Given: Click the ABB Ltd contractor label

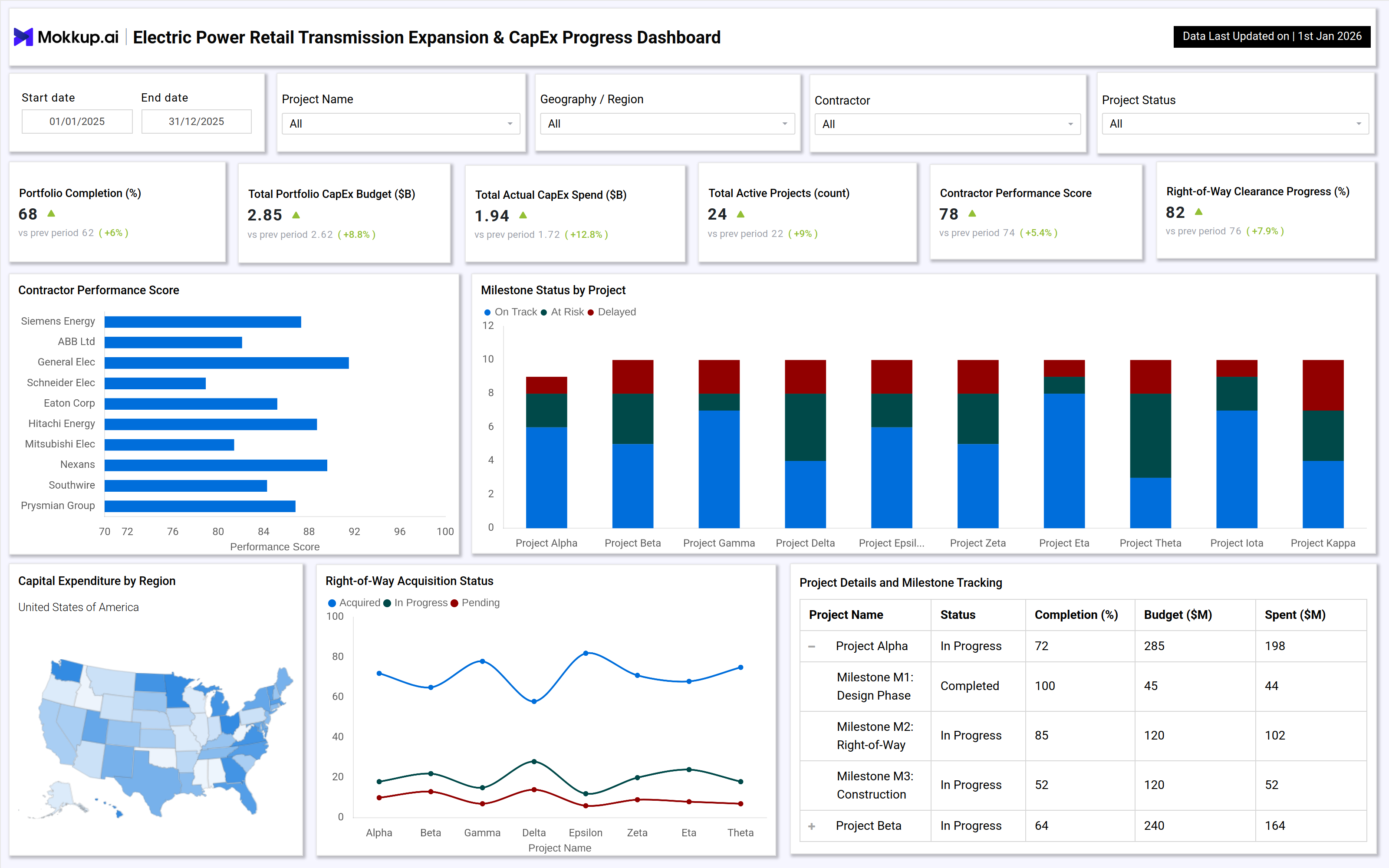Looking at the screenshot, I should click(76, 342).
